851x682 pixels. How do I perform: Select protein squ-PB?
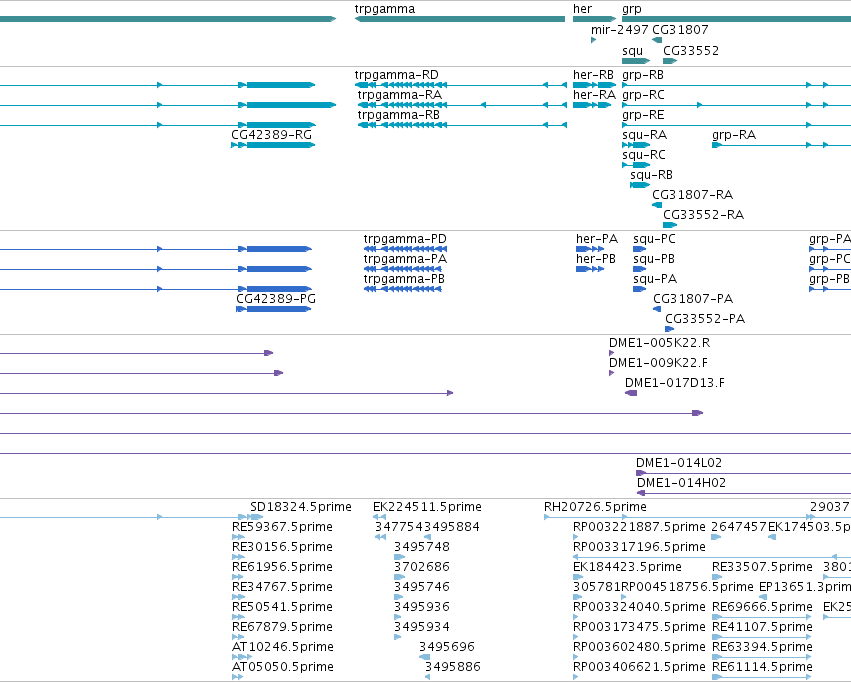pos(654,259)
